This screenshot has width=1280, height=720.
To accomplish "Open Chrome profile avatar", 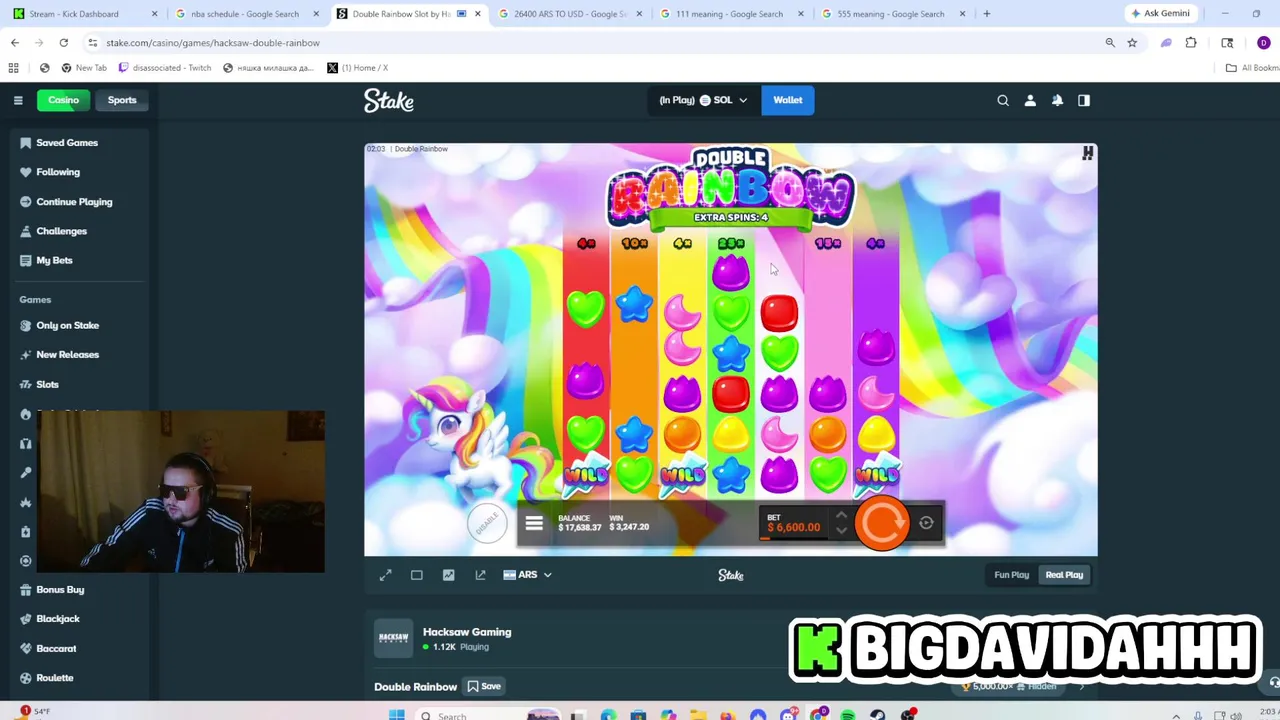I will [x=1264, y=43].
